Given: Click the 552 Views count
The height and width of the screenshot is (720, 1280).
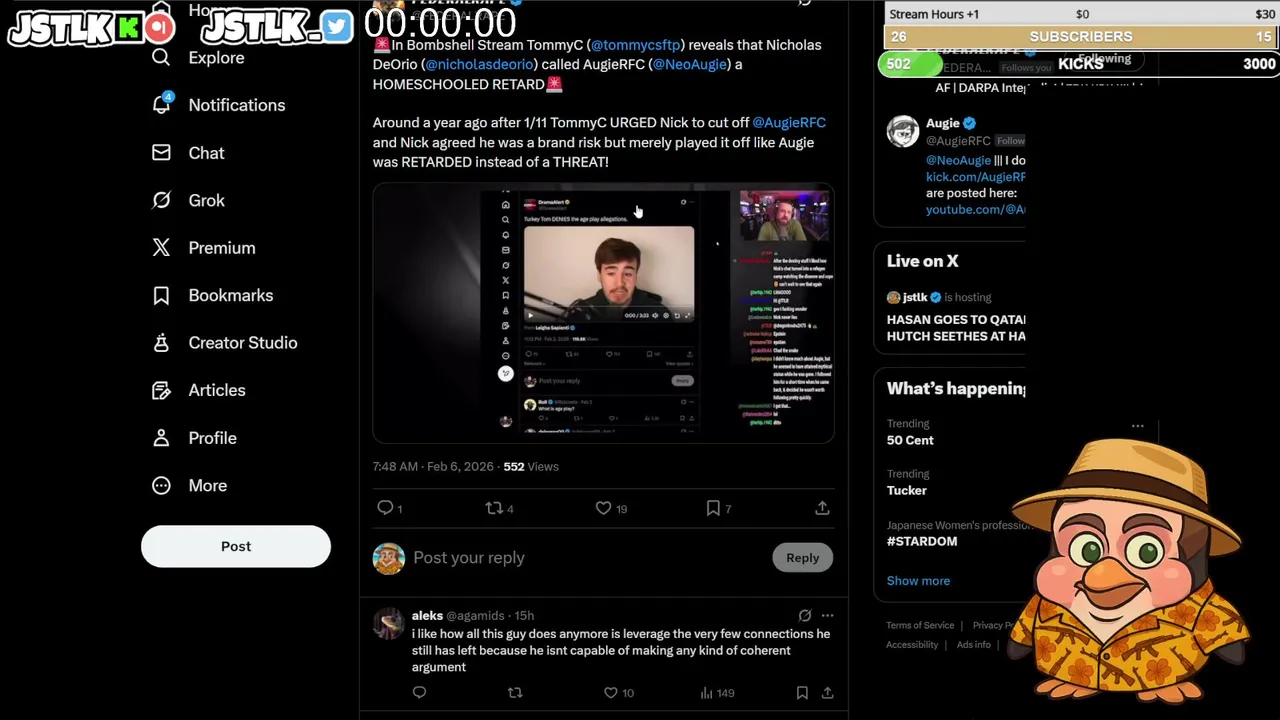Looking at the screenshot, I should coord(530,466).
